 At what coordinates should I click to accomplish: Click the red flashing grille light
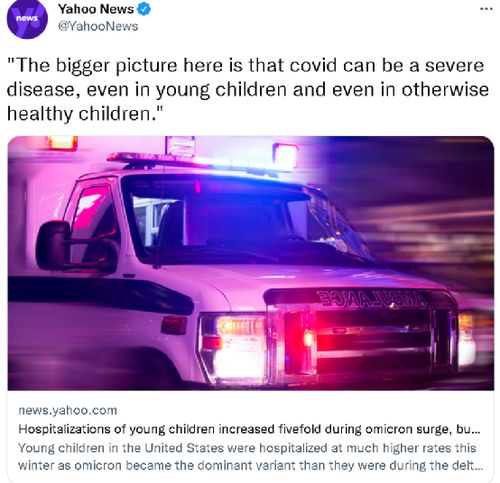point(308,339)
